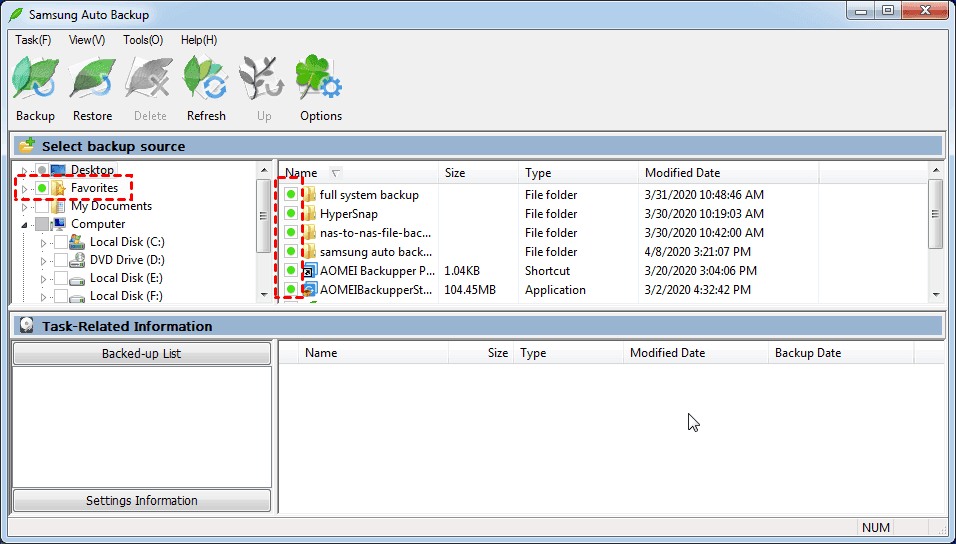This screenshot has width=956, height=544.
Task: Expand the DVD Drive (D:) node
Action: (x=43, y=261)
